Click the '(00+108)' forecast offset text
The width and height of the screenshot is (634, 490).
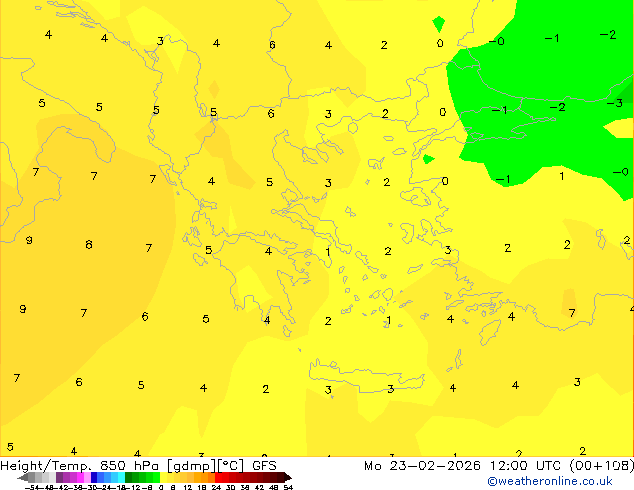(x=601, y=466)
